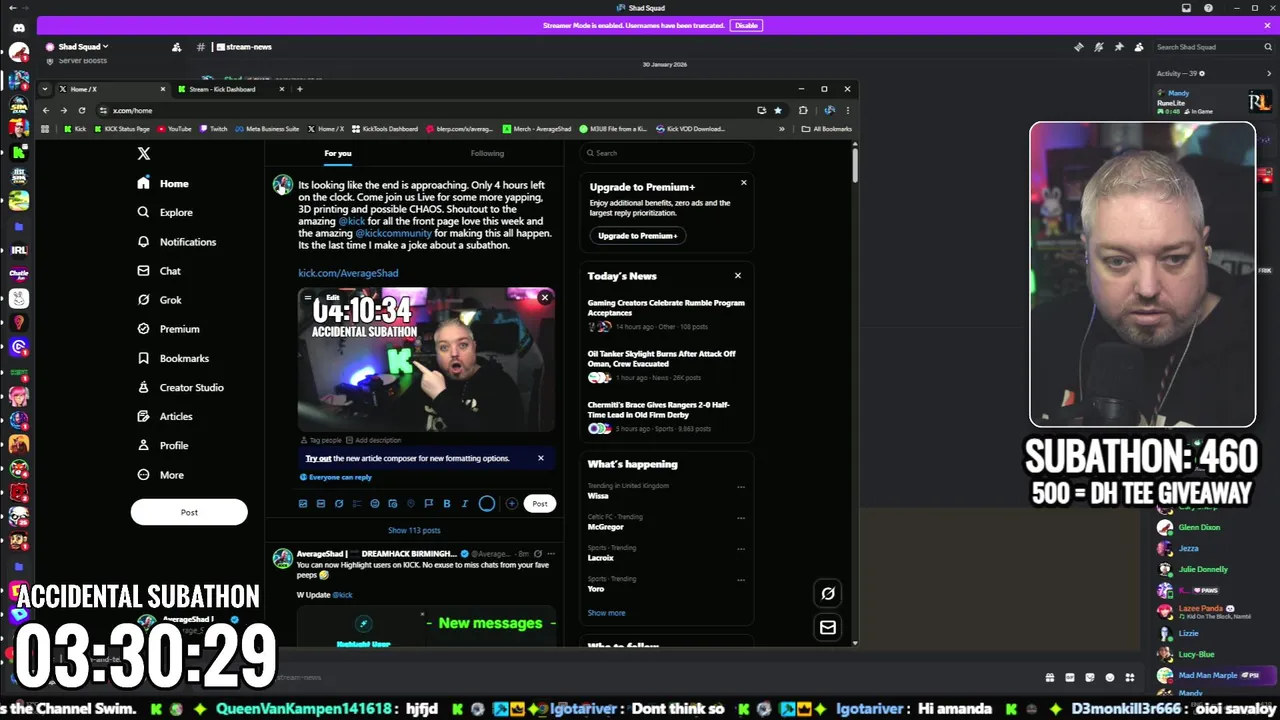Open a new browser tab
The image size is (1280, 720).
[x=299, y=89]
